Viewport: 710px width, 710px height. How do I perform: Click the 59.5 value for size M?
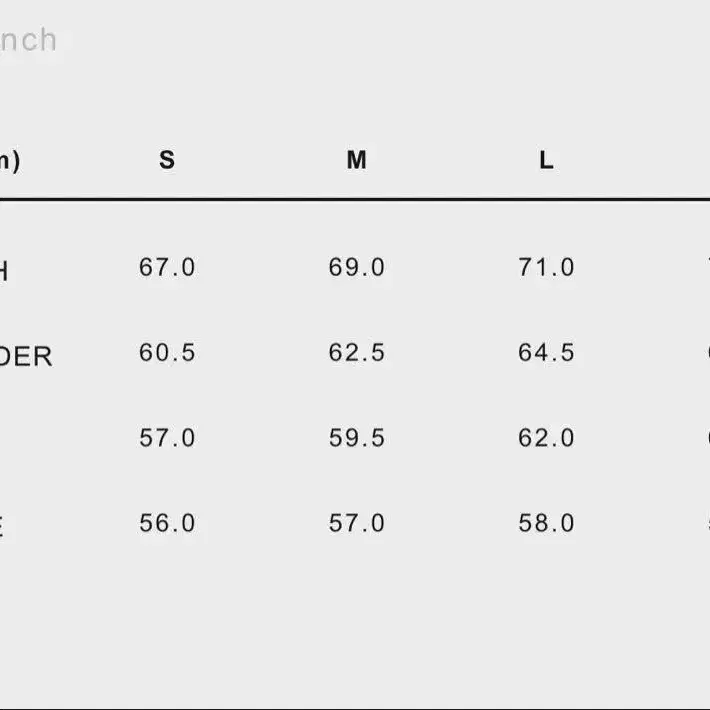click(x=357, y=438)
